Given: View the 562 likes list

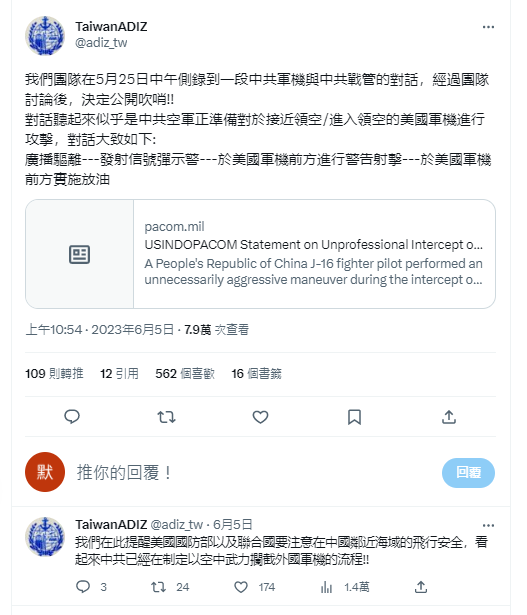Looking at the screenshot, I should [185, 373].
